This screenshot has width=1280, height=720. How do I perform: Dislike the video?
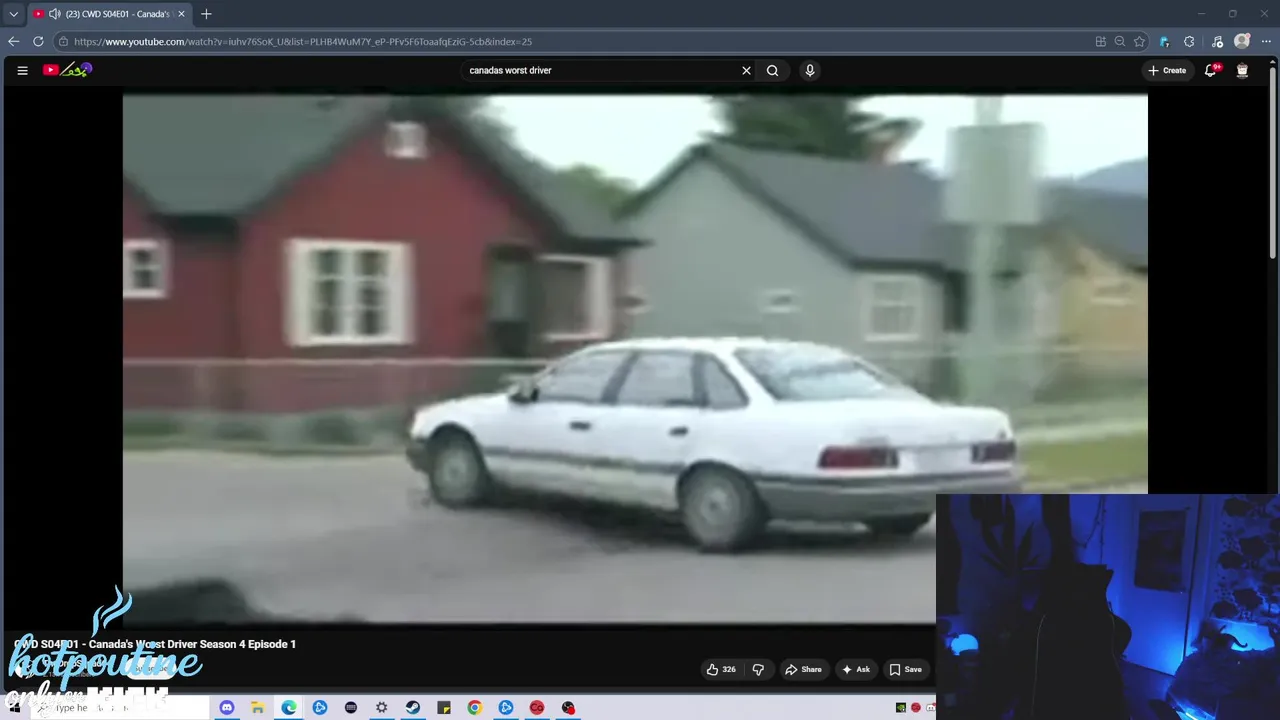coord(758,669)
